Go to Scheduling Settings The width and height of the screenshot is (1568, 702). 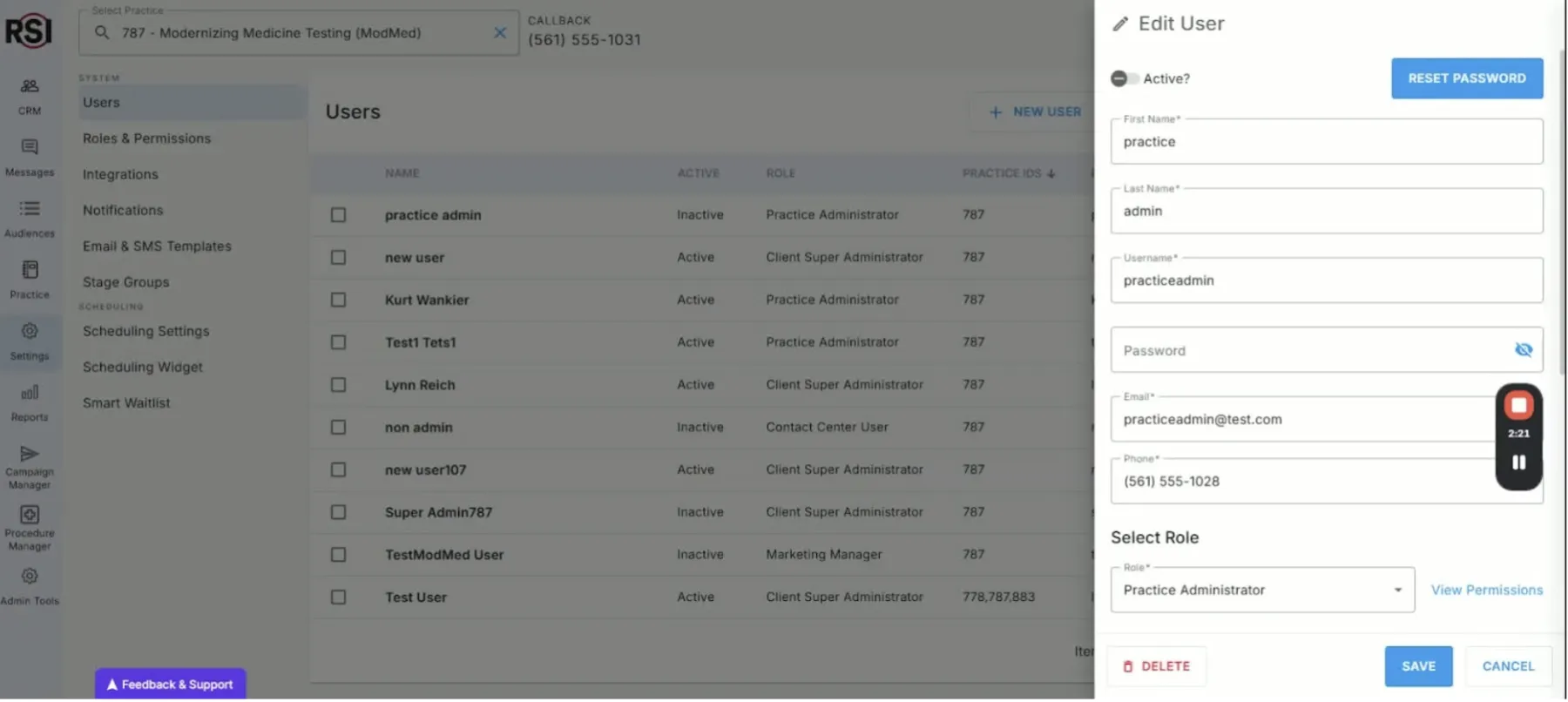pyautogui.click(x=145, y=332)
